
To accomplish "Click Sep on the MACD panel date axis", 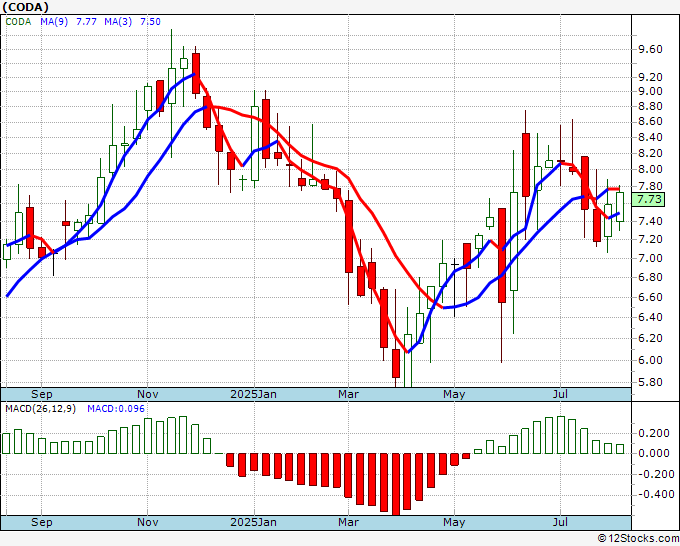I will 42,522.
